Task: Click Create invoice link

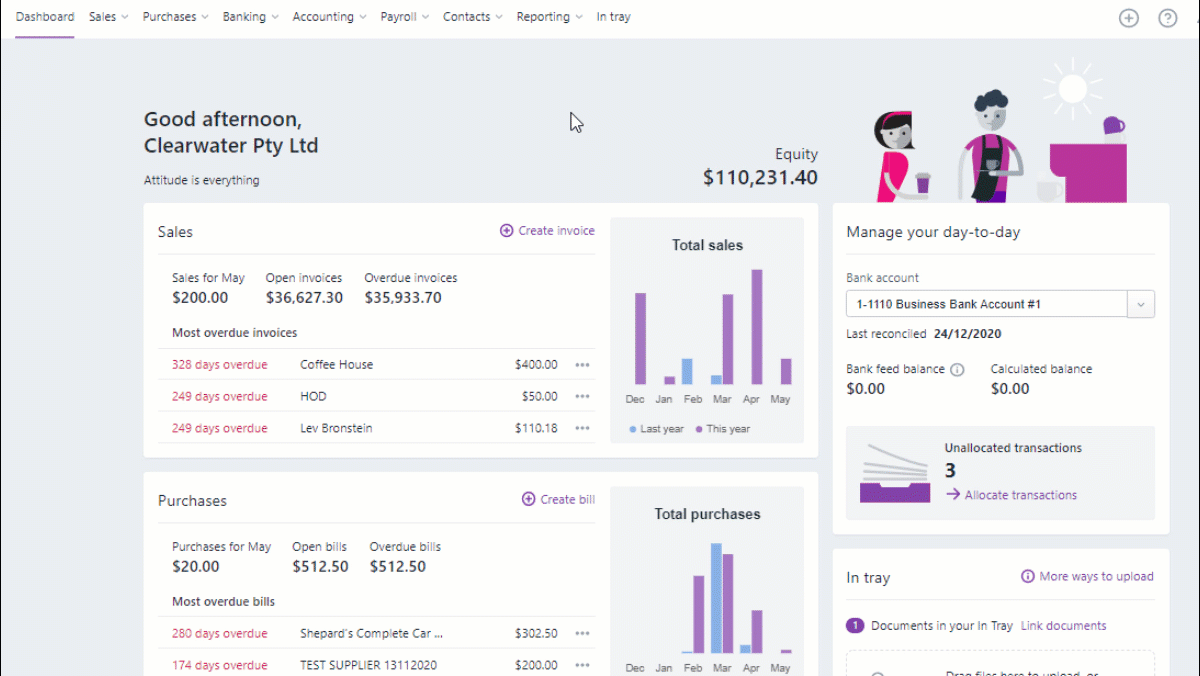Action: 547,231
